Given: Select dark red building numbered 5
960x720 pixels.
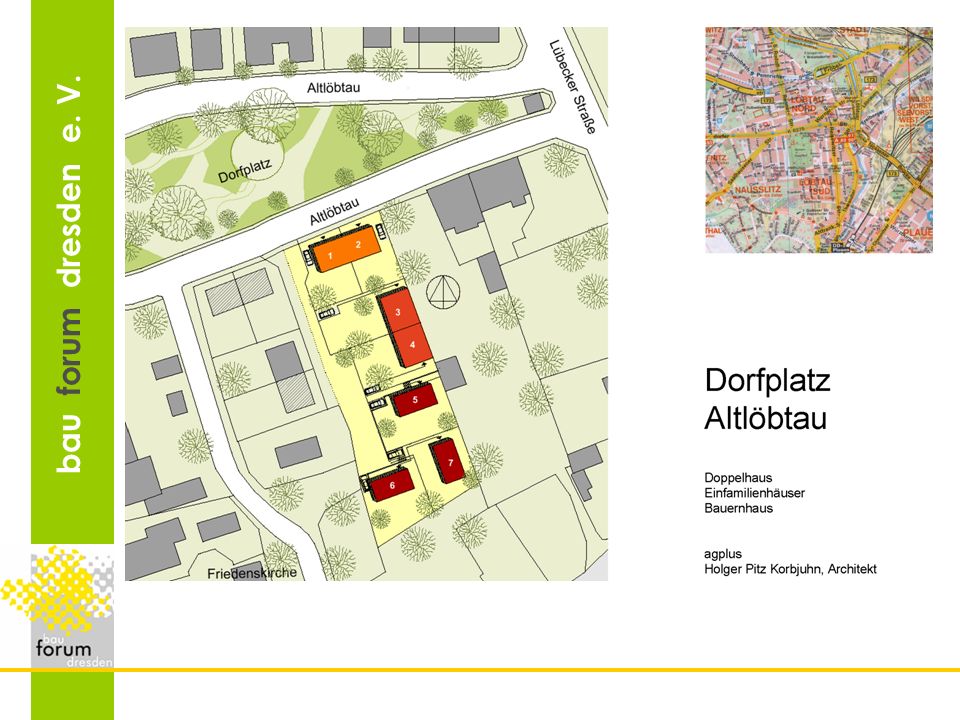Looking at the screenshot, I should (x=415, y=400).
